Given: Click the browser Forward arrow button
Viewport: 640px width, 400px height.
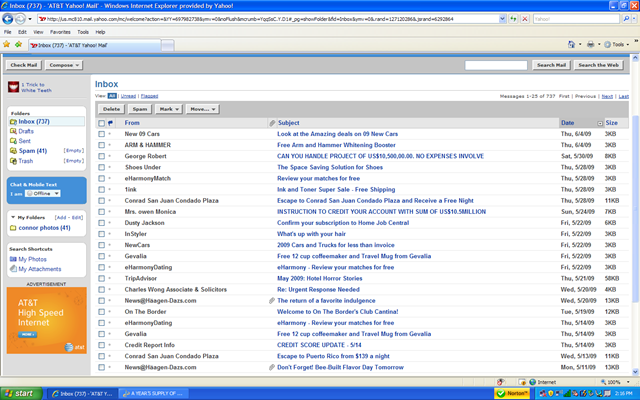Looking at the screenshot, I should 20,19.
